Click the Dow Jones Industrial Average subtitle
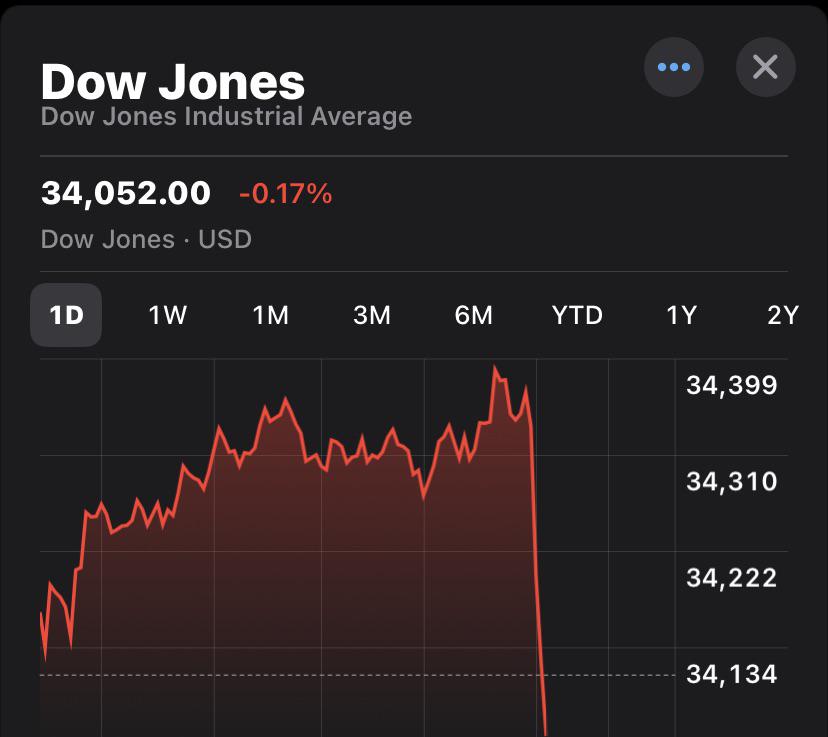The height and width of the screenshot is (737, 828). (x=226, y=116)
